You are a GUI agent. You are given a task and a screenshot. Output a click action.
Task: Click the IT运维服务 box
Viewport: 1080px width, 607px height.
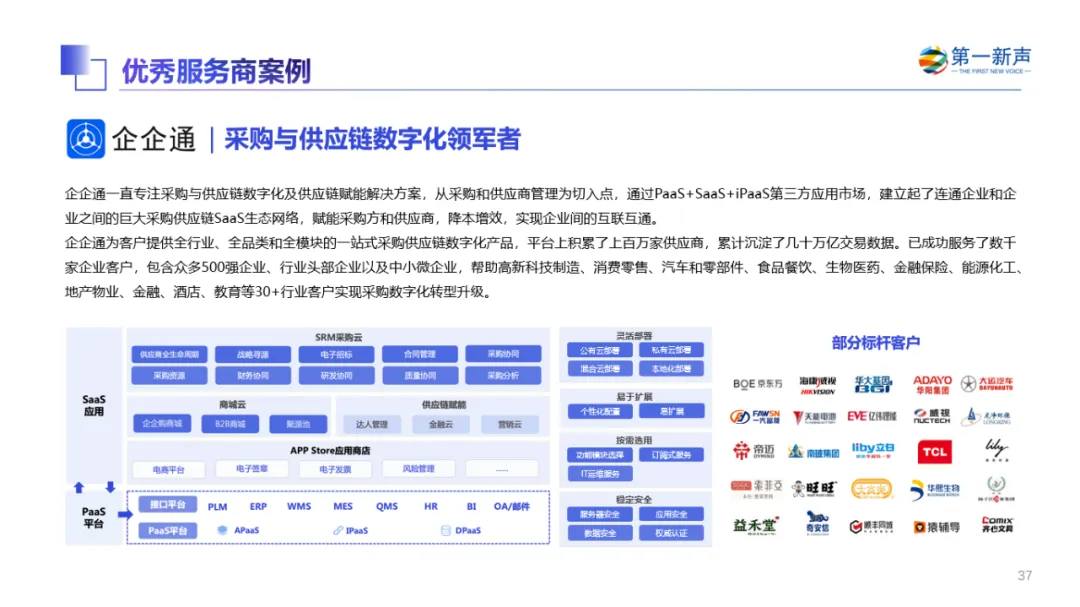tap(600, 474)
